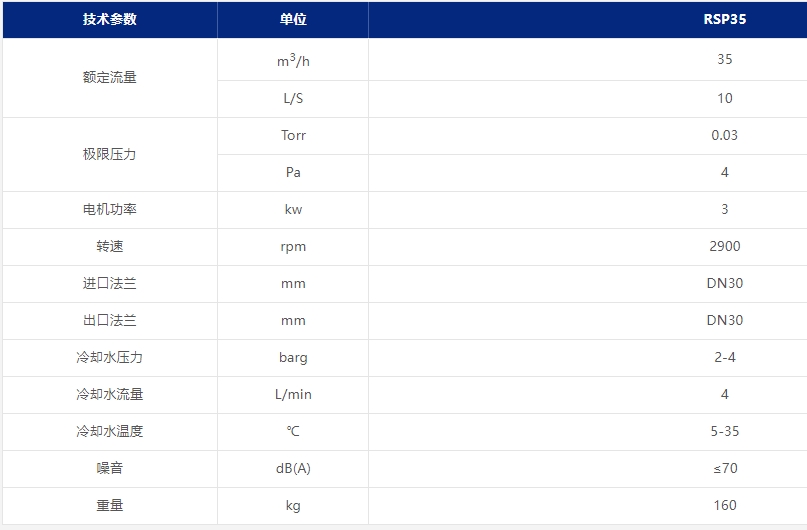This screenshot has width=807, height=530.
Task: Click the L/S unit cell
Action: (293, 98)
